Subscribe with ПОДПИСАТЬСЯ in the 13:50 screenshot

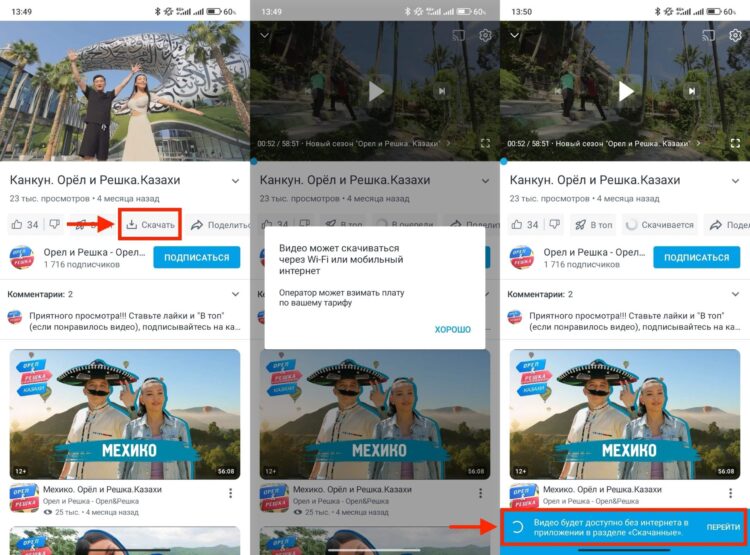696,257
